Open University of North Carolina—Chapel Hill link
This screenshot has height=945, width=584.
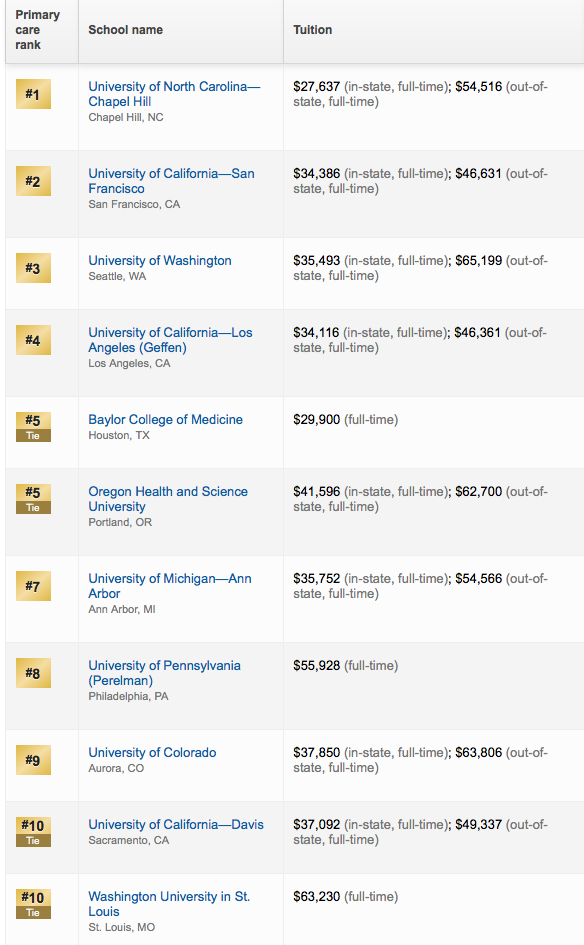pos(174,94)
